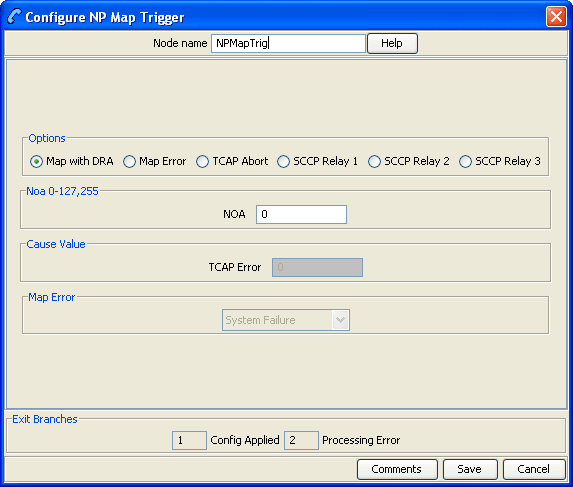
Task: Click the Processing Error branch number box
Action: pyautogui.click(x=301, y=440)
